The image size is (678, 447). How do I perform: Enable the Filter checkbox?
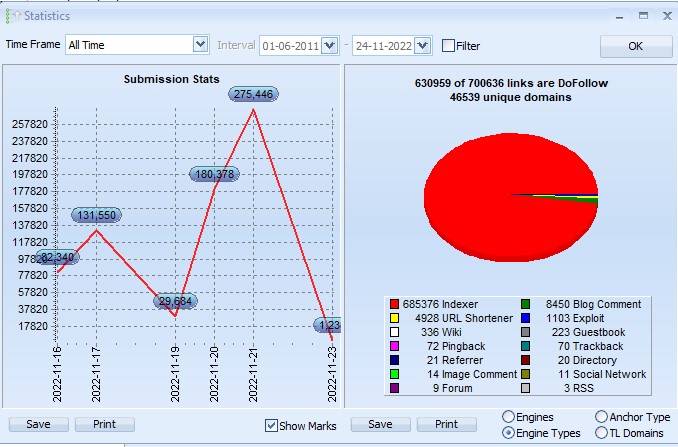coord(448,46)
